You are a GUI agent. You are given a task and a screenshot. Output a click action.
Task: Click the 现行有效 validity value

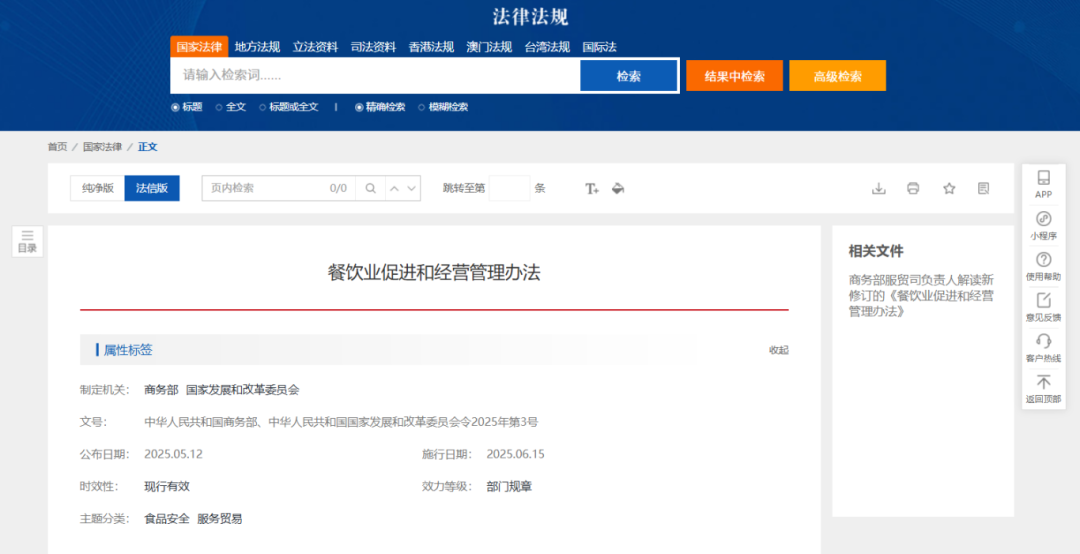(167, 486)
